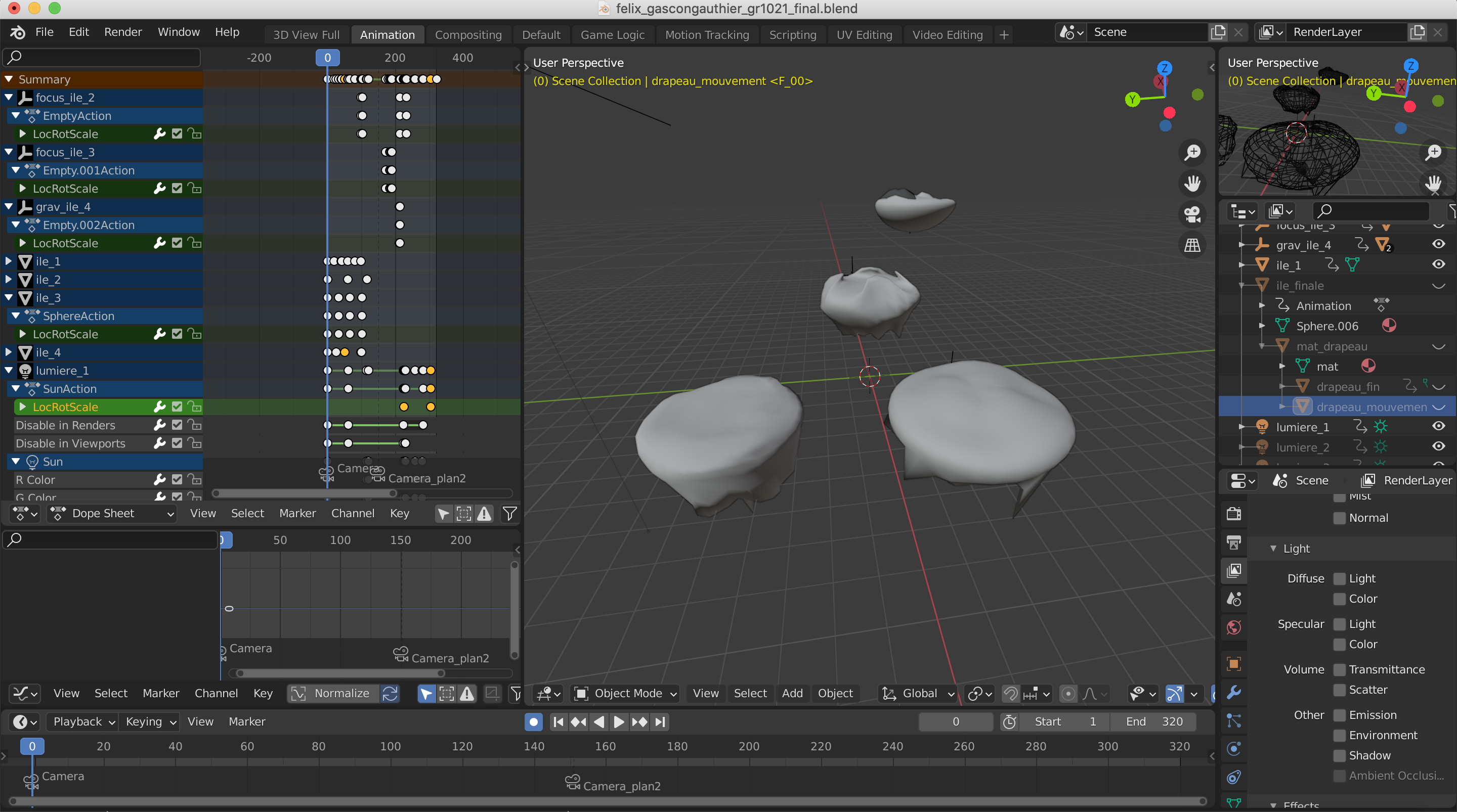
Task: Click the zoom magnifier icon in main viewport
Action: [1192, 152]
